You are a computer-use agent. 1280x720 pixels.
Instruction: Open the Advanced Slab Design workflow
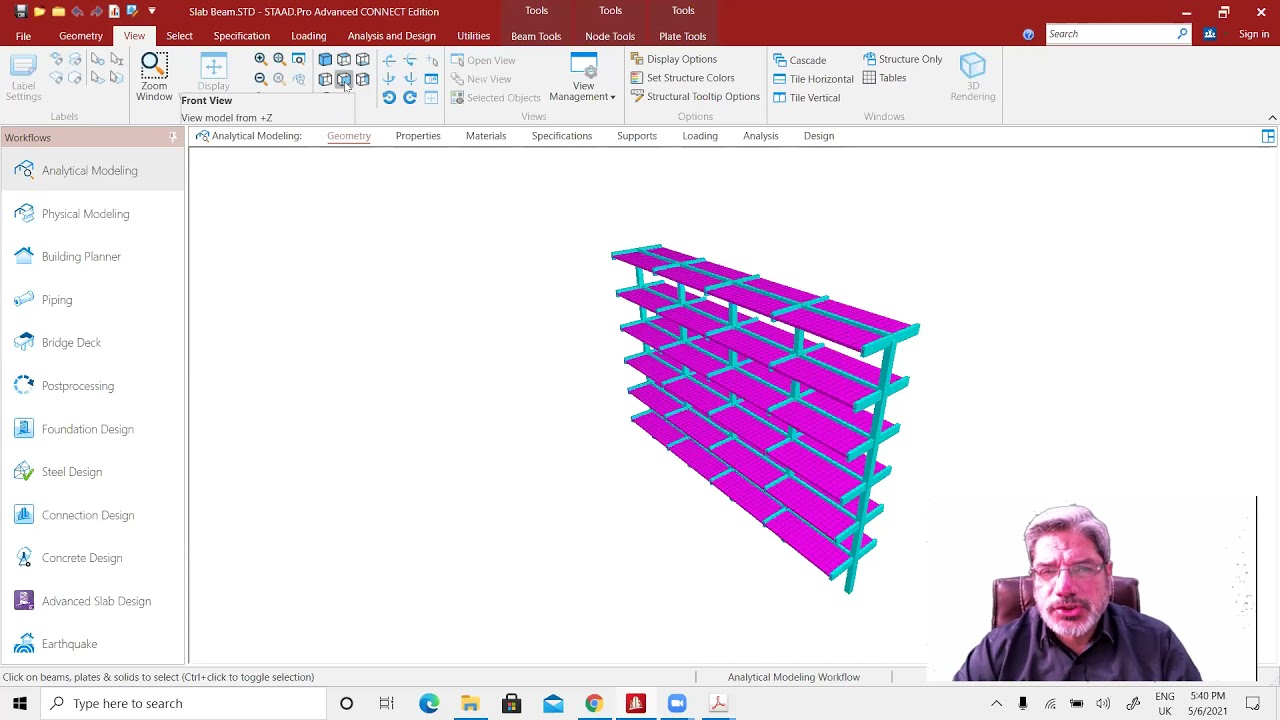point(91,601)
